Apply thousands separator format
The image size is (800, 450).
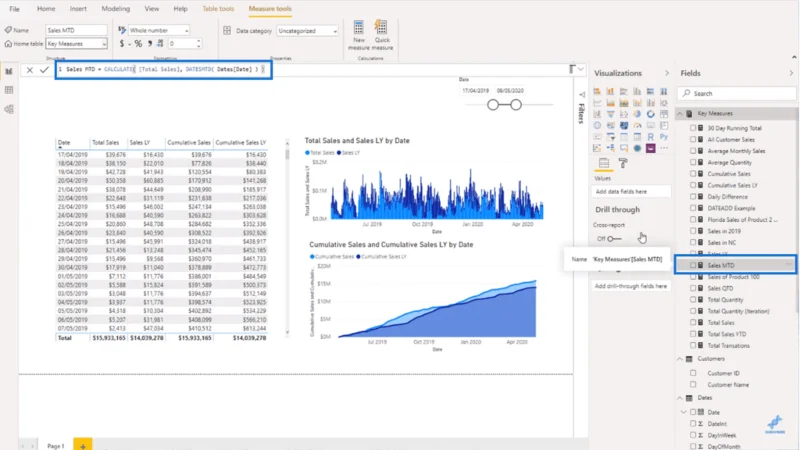tap(149, 44)
